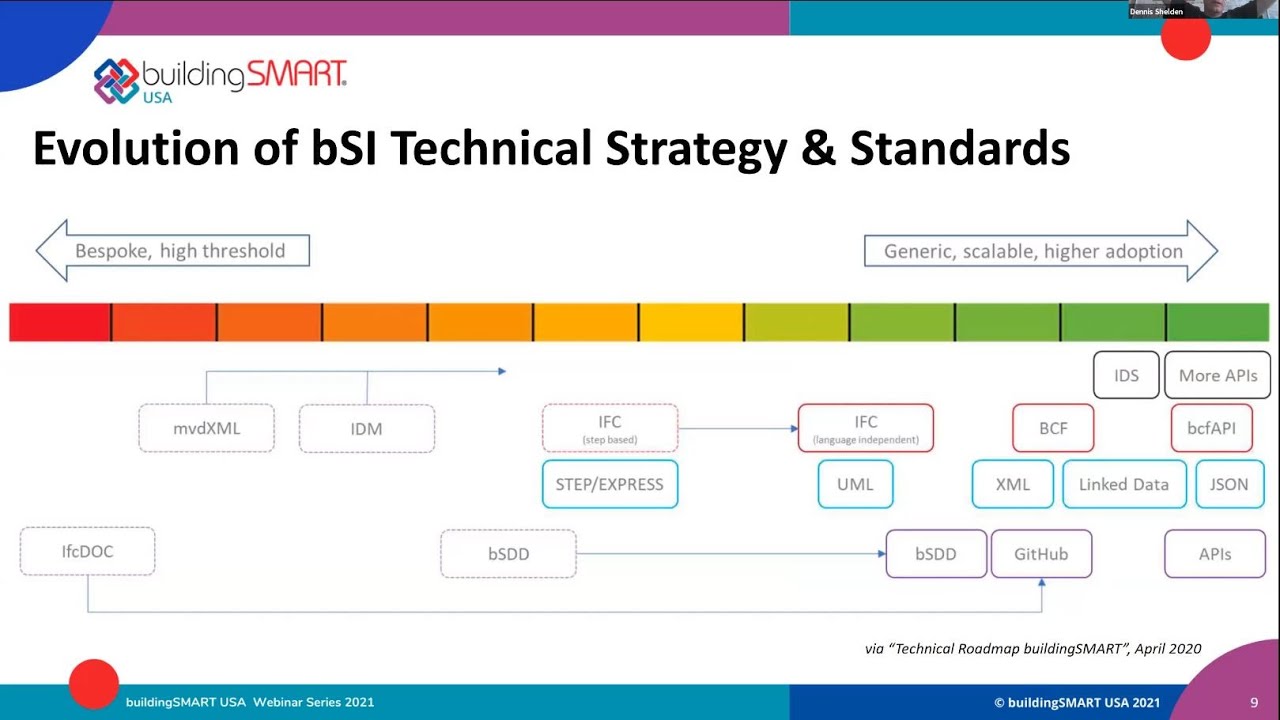Select the More APIs box
1280x720 pixels.
[1218, 375]
